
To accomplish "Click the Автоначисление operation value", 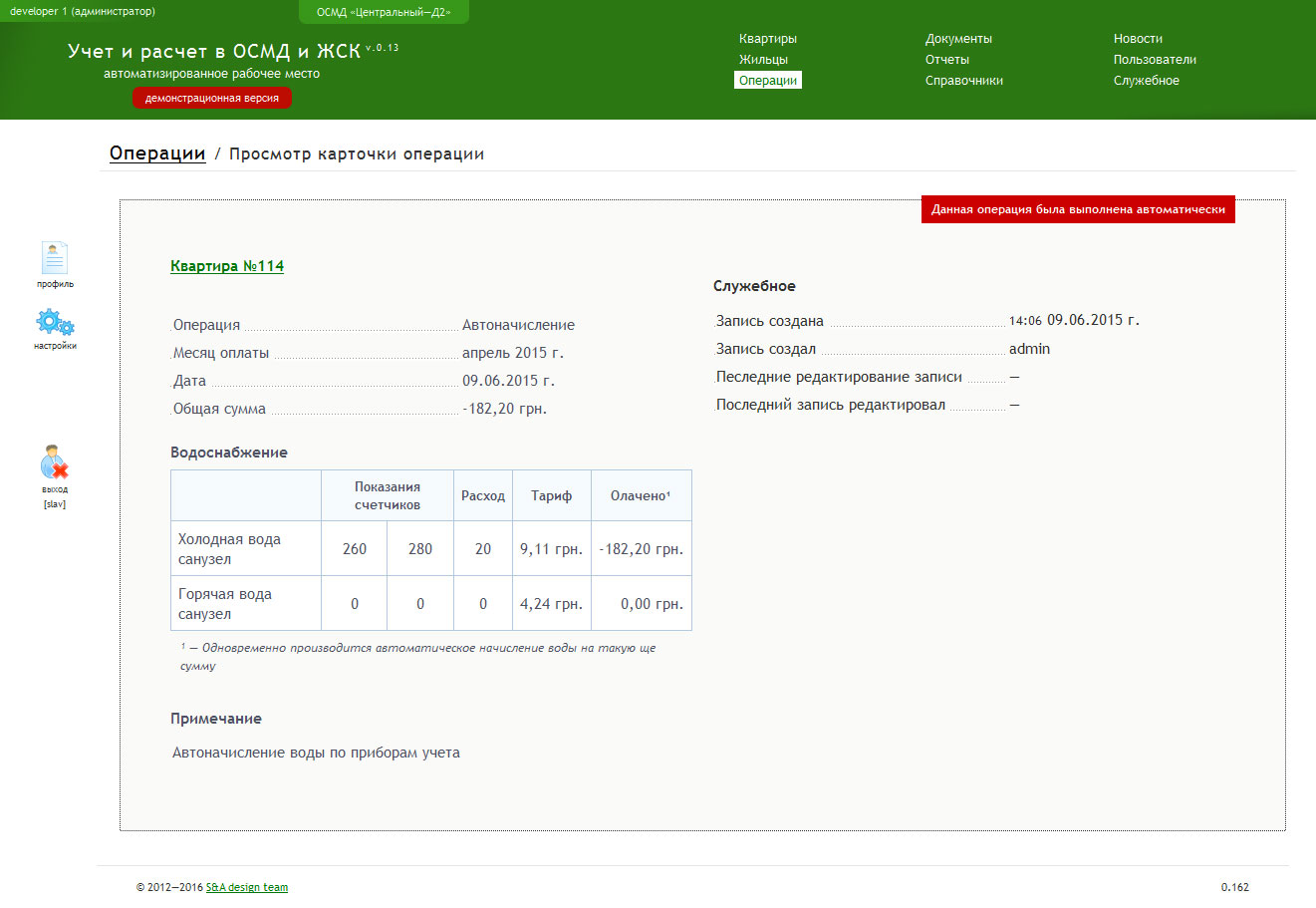I will pos(518,325).
